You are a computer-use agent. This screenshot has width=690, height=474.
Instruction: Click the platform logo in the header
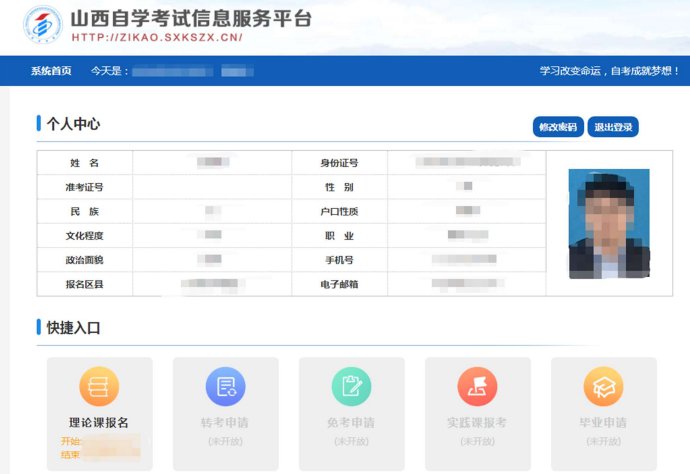point(41,26)
